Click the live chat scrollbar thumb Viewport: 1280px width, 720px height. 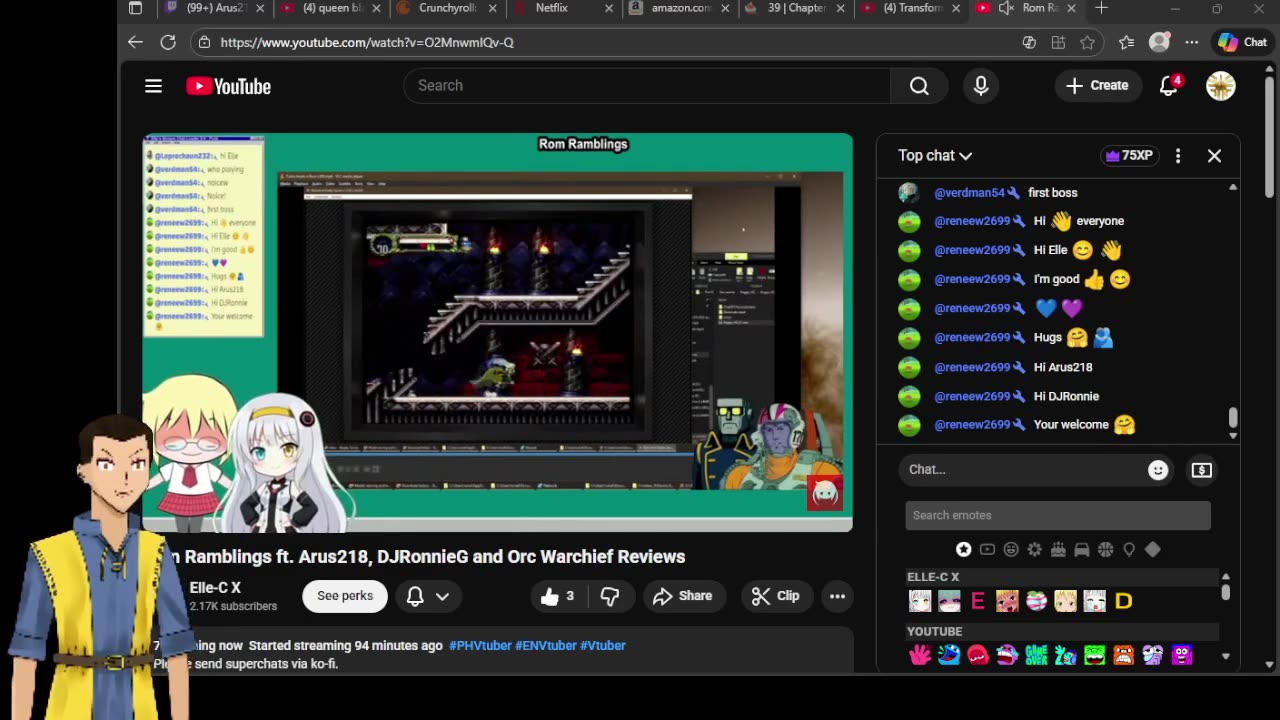coord(1233,417)
